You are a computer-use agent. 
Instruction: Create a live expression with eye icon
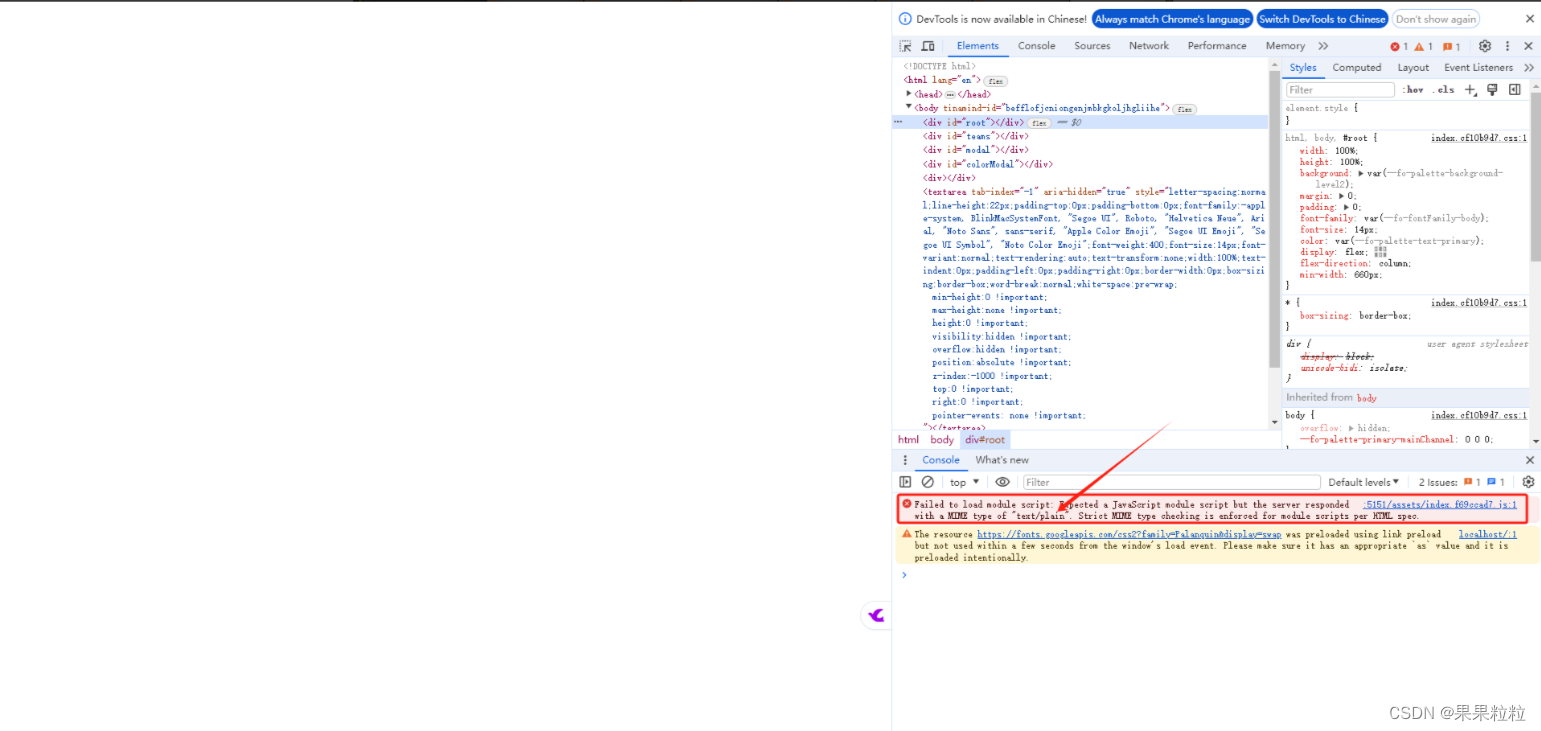tap(1002, 482)
